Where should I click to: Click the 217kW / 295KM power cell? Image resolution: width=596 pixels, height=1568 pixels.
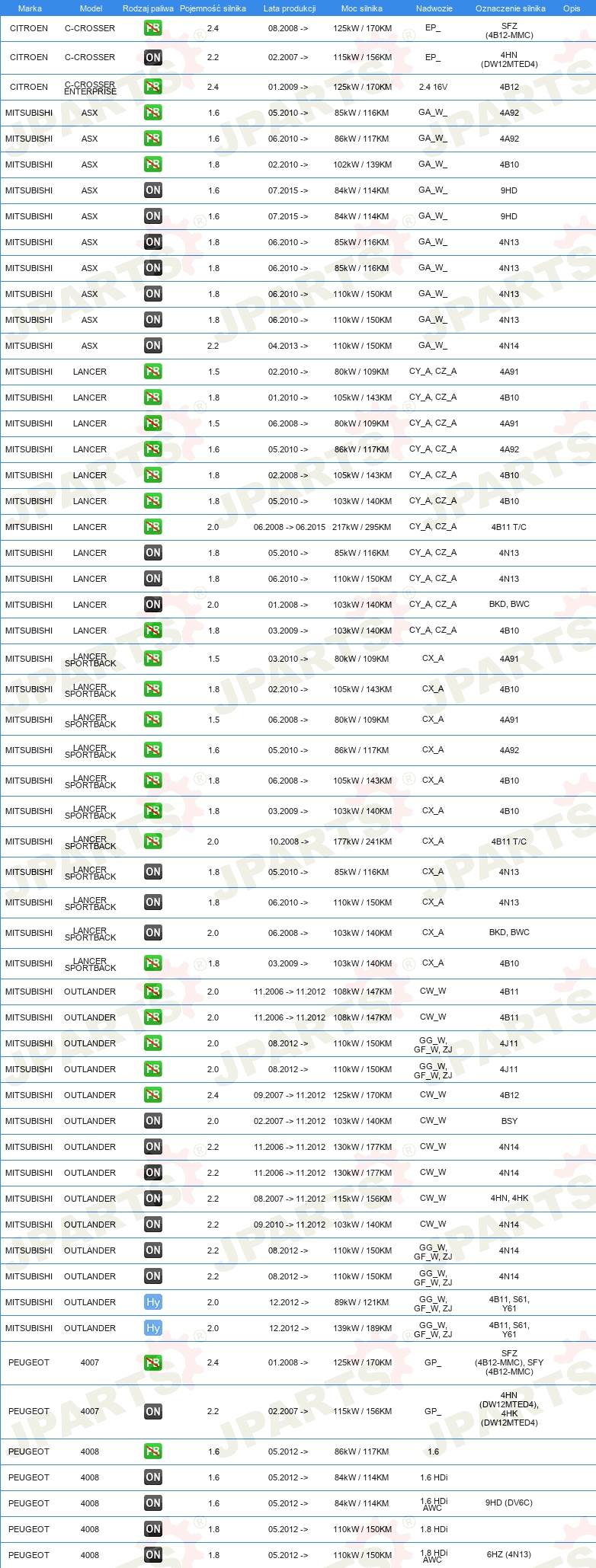(362, 527)
